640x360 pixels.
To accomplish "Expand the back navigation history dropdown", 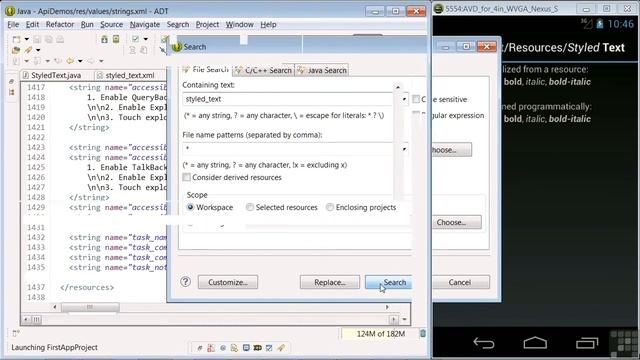I will point(80,61).
